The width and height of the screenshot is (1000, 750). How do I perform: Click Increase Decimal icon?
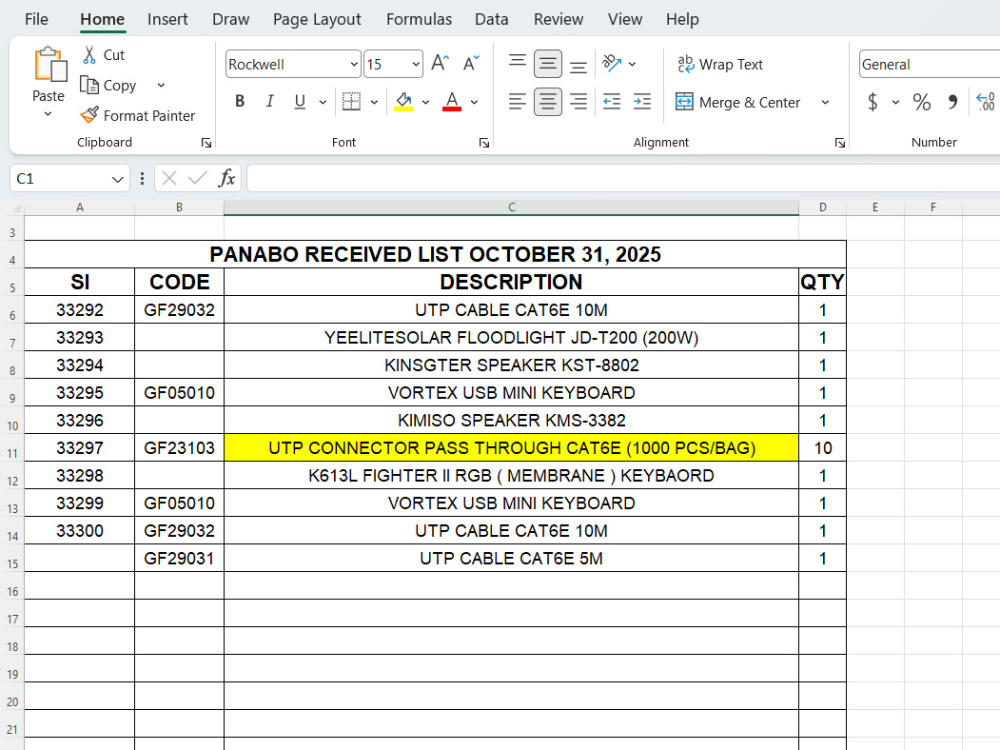coord(985,102)
